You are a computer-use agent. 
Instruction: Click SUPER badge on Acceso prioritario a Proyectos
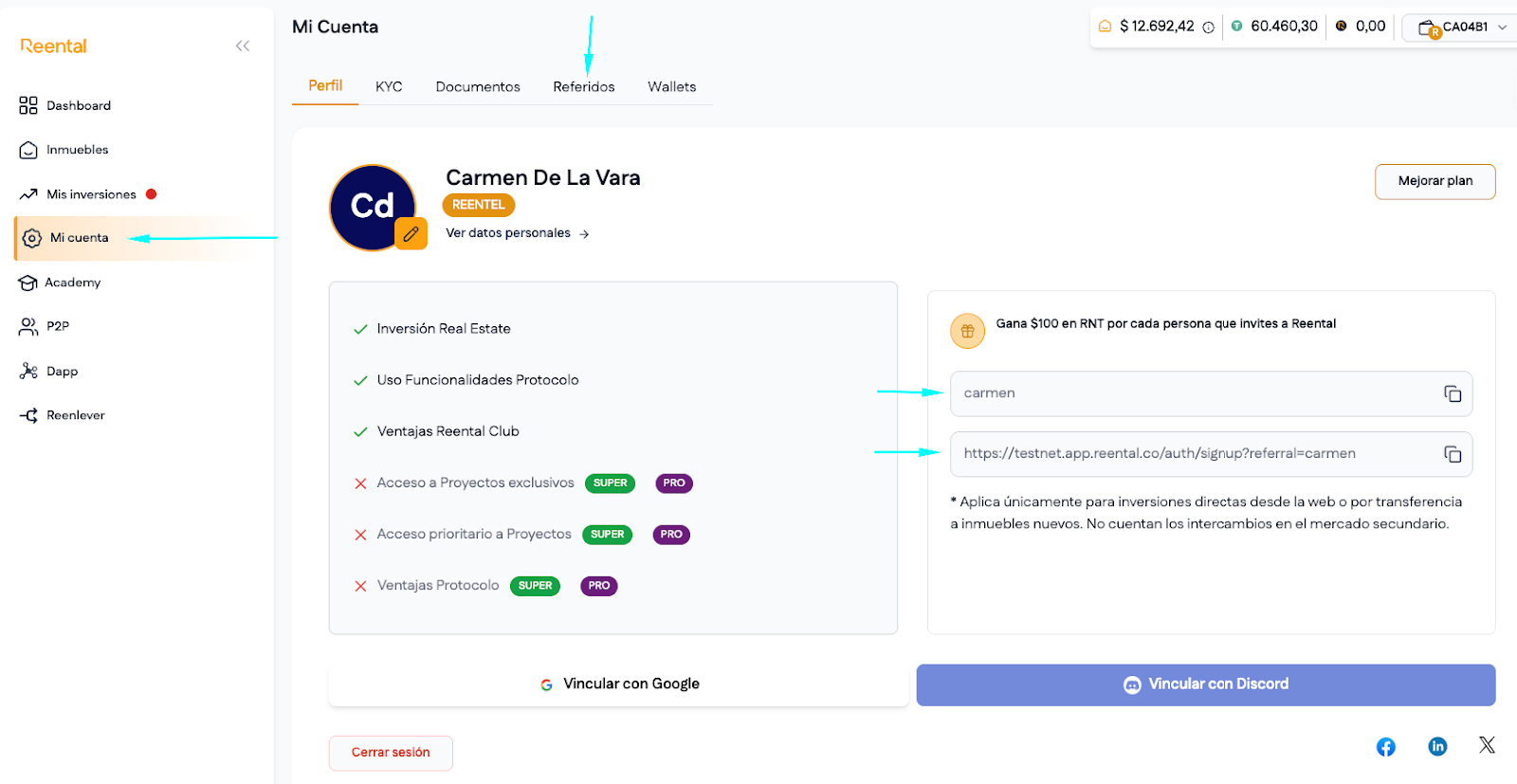608,535
